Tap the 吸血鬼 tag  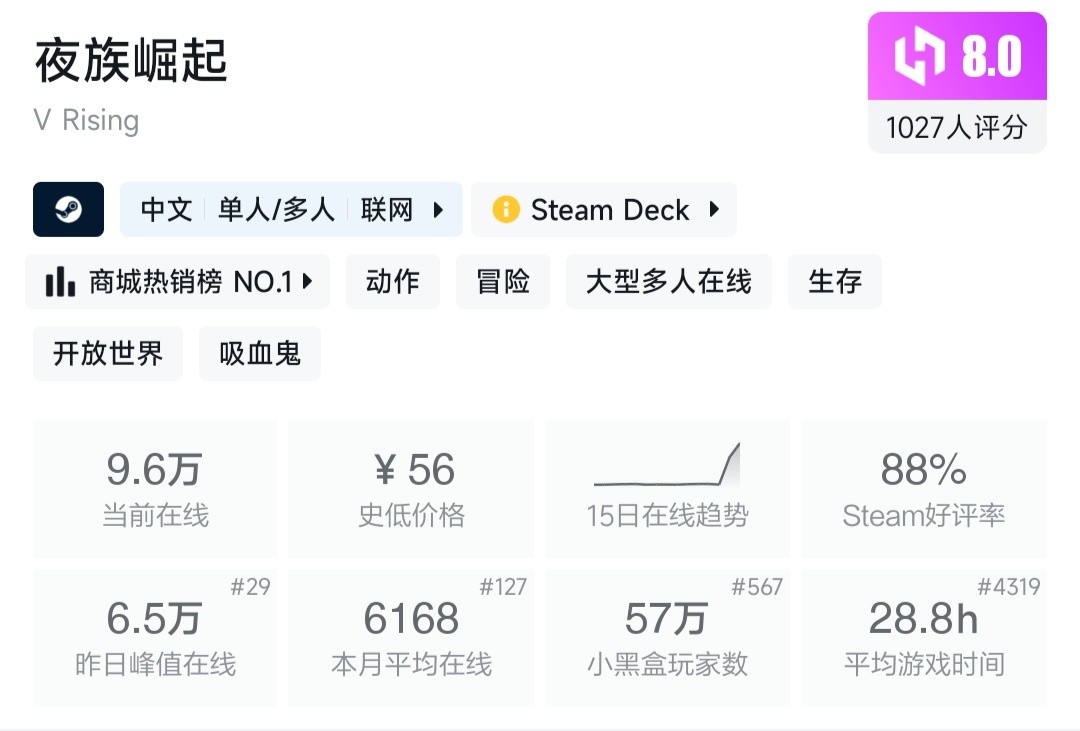[x=260, y=354]
